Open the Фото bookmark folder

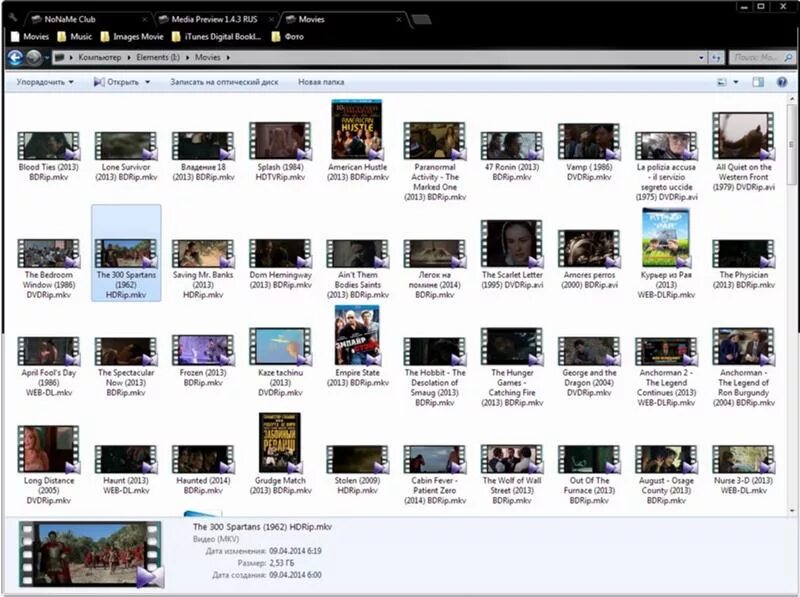[x=288, y=37]
